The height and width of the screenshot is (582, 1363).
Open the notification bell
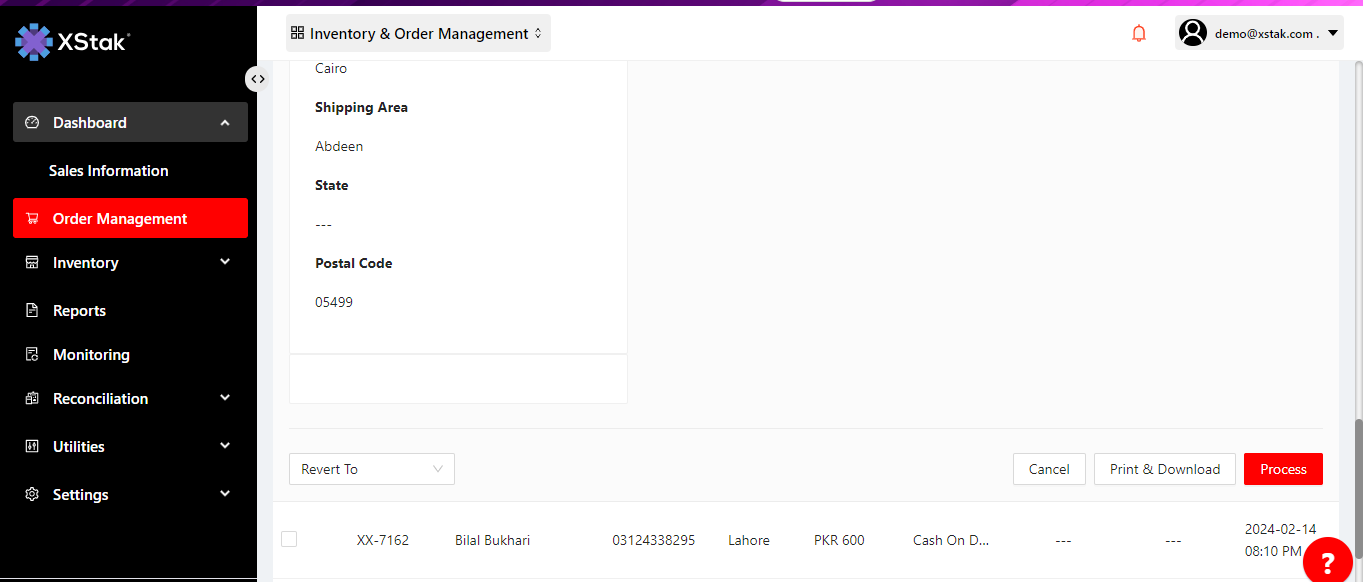[1138, 34]
